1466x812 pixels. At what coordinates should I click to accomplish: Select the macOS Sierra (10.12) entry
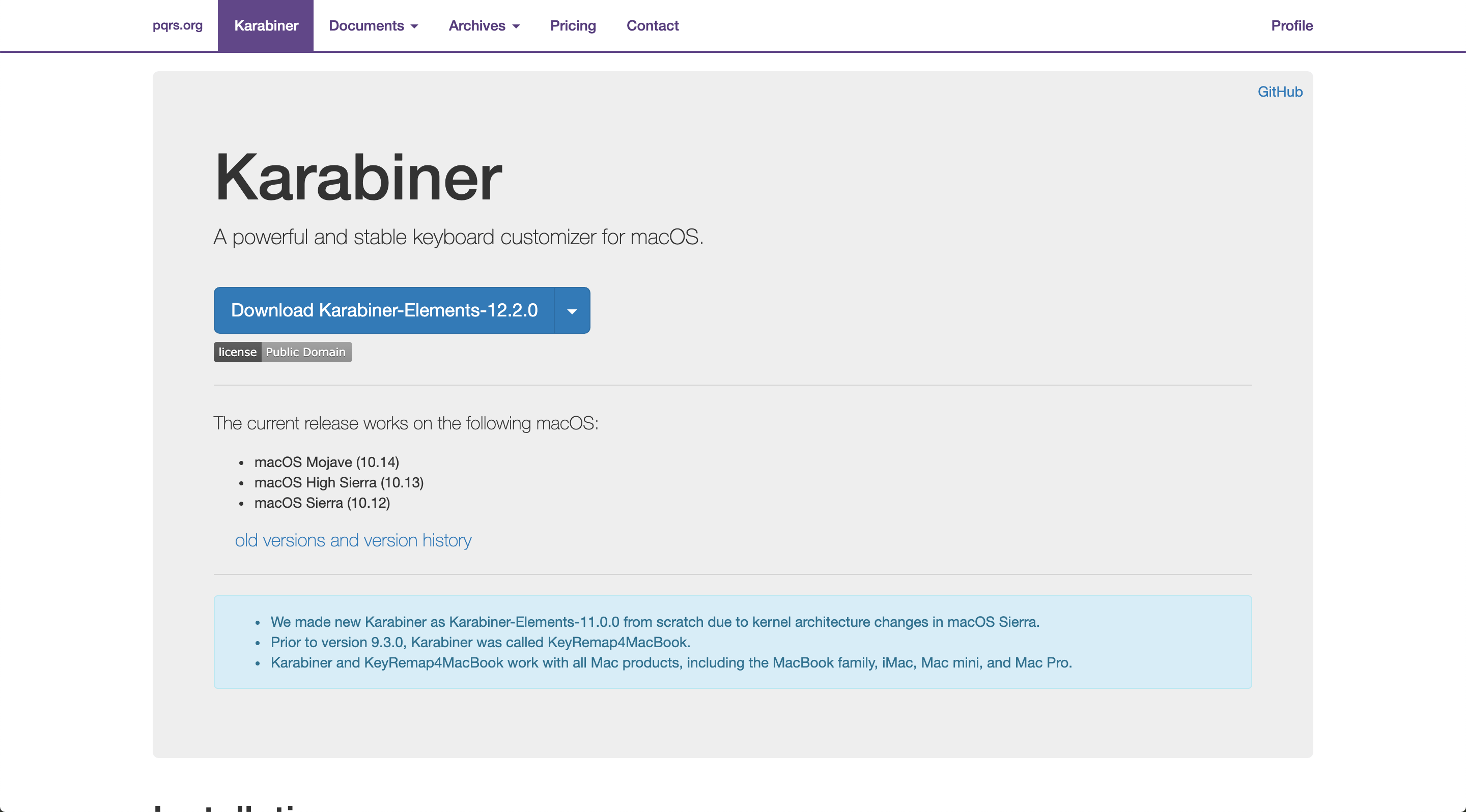tap(322, 503)
